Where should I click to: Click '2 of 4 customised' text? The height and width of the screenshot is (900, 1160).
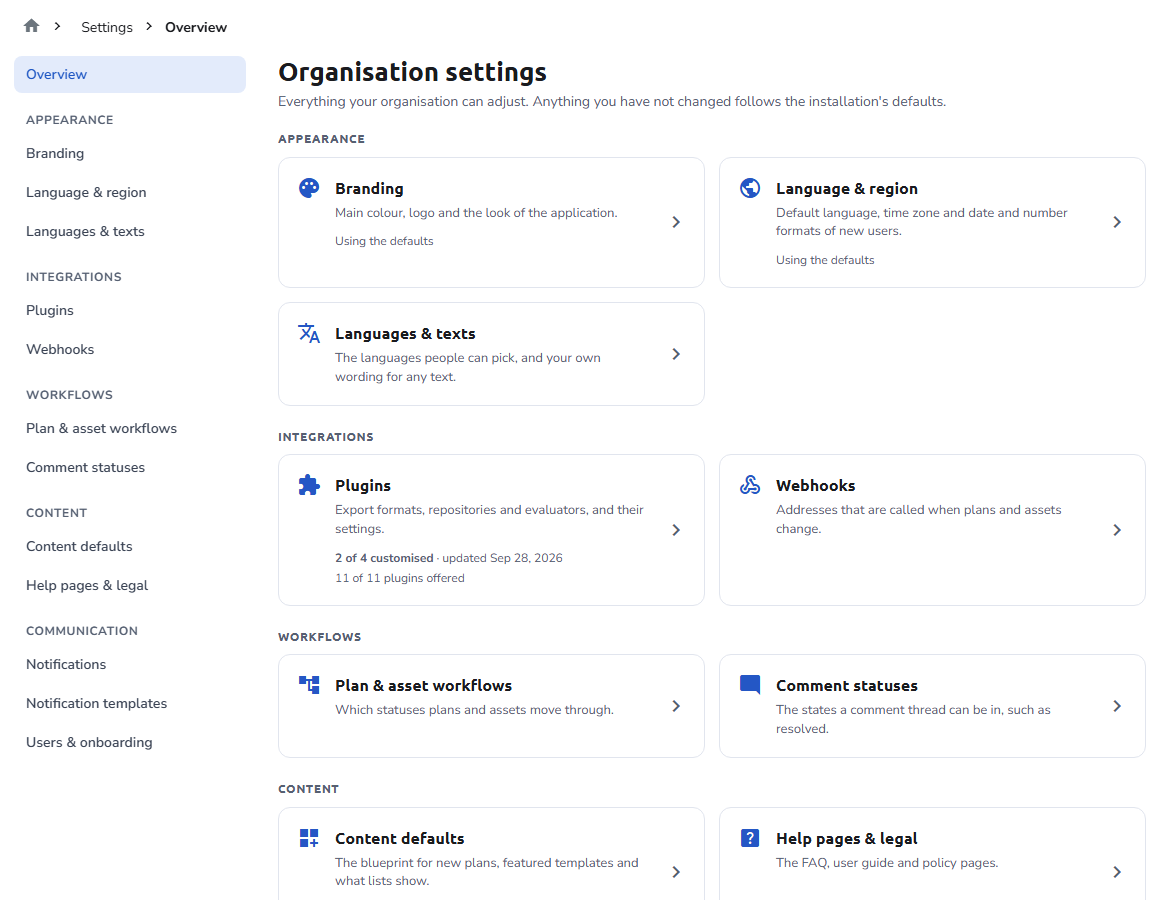point(384,558)
